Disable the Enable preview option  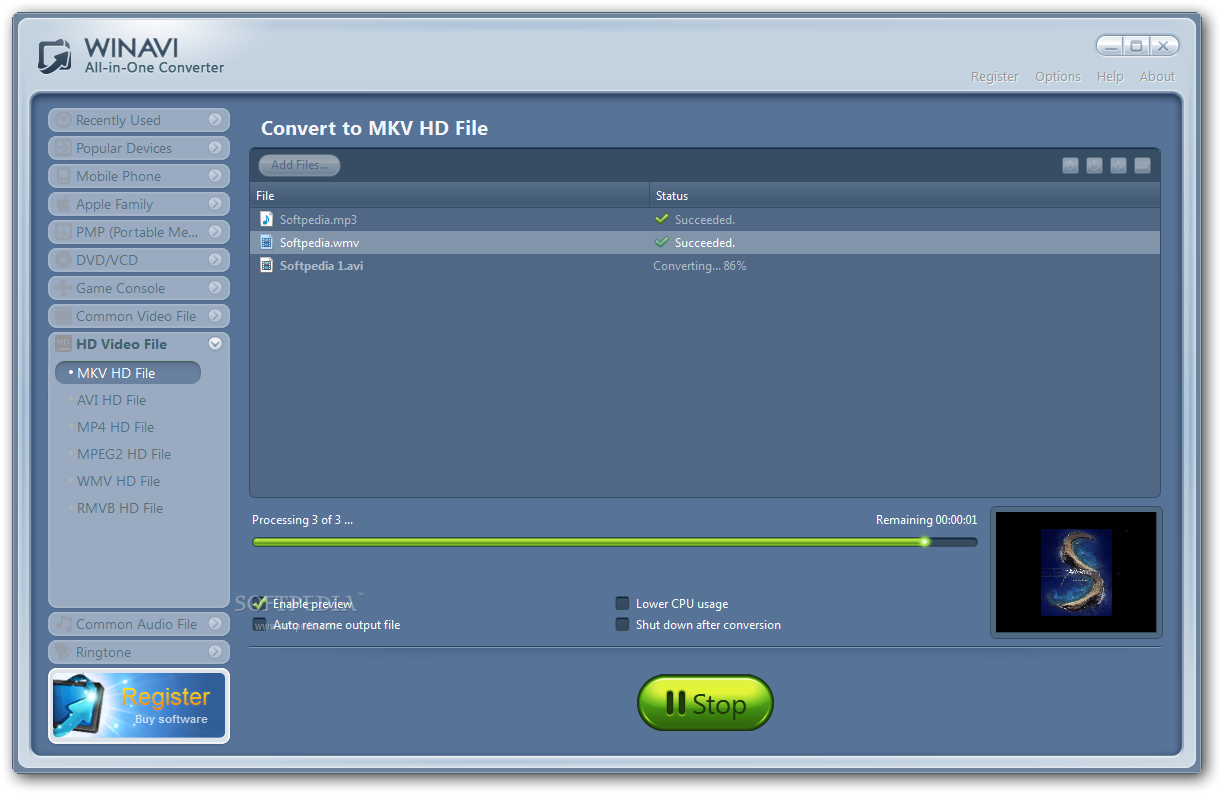coord(259,603)
